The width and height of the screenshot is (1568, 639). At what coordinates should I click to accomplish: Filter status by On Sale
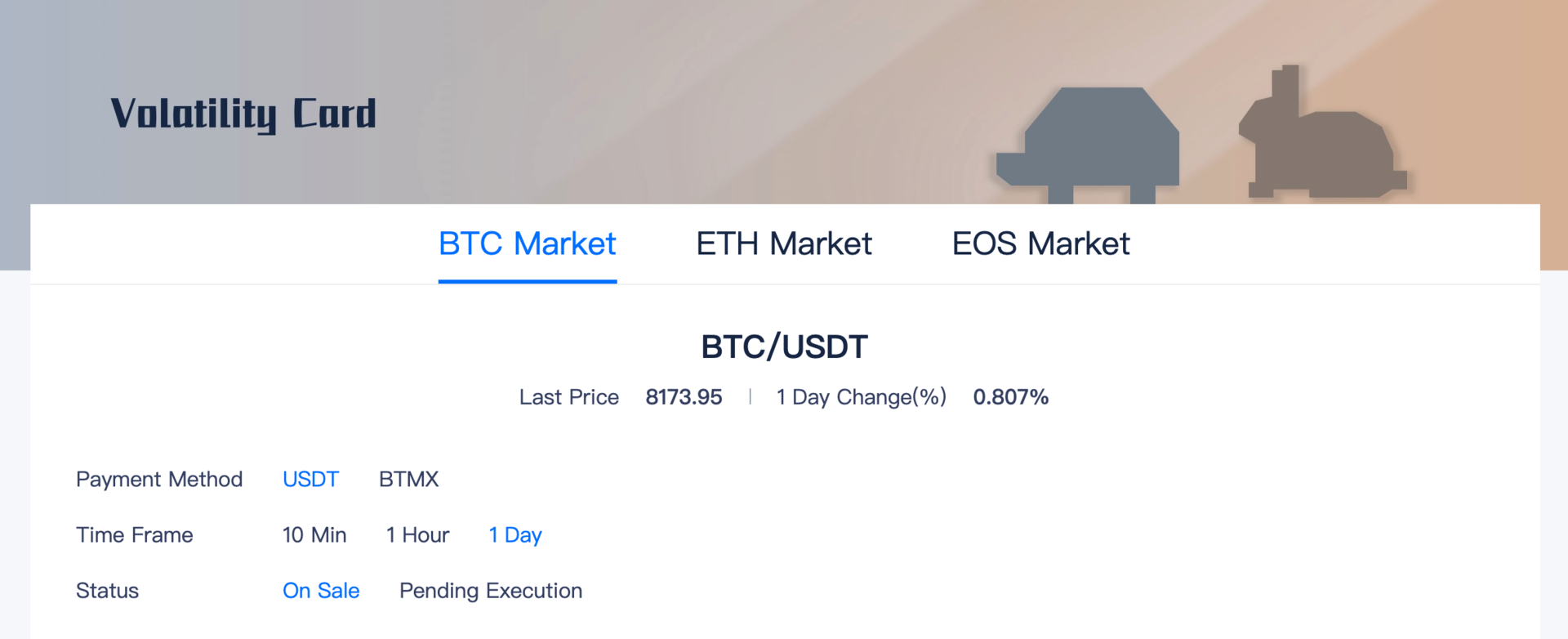(321, 590)
